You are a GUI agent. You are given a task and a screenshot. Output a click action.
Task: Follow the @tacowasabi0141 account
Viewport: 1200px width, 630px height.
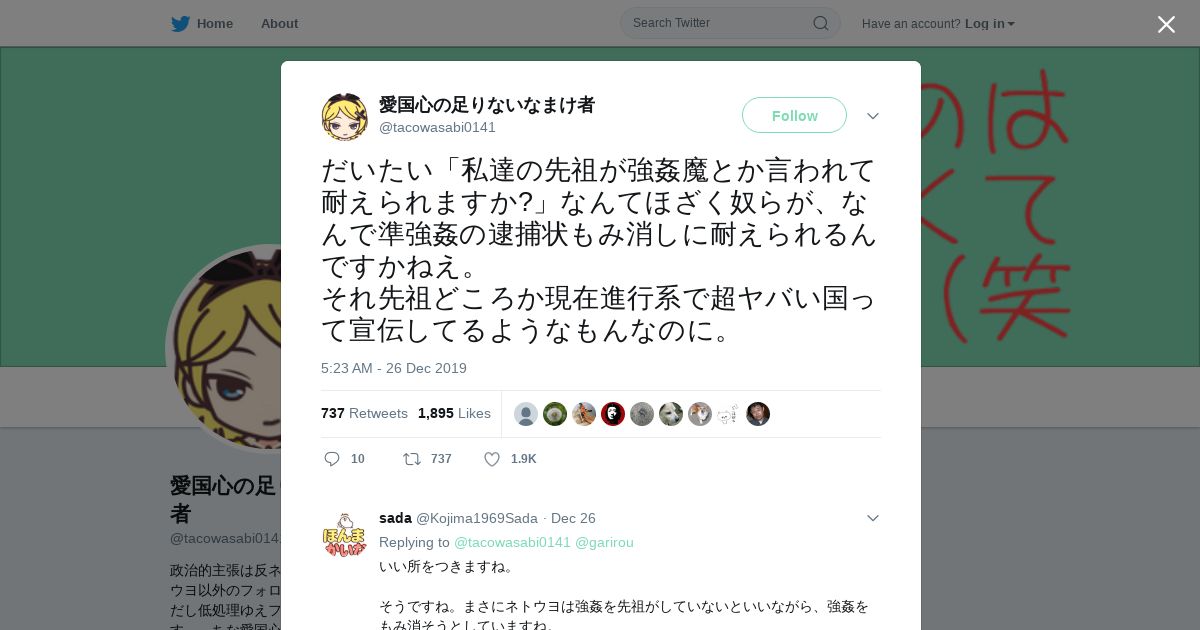pyautogui.click(x=794, y=115)
